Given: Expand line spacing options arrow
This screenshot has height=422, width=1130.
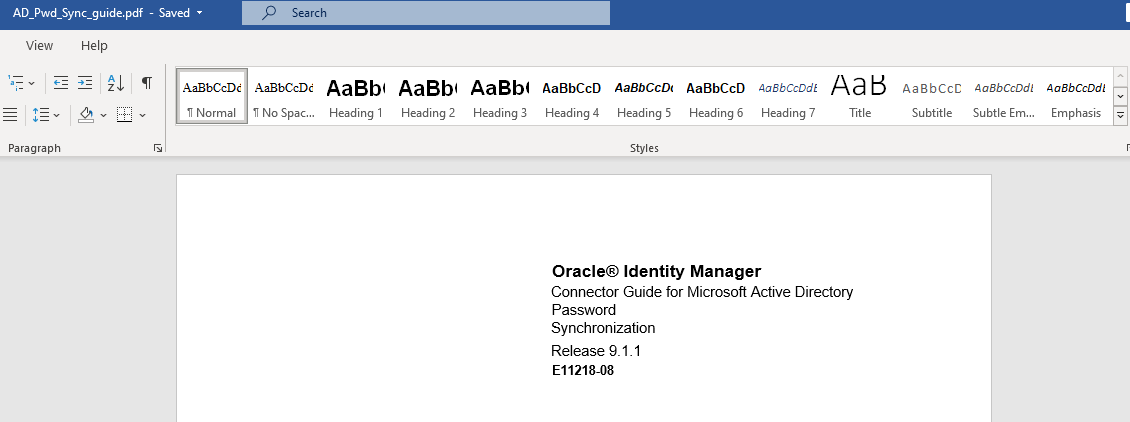Looking at the screenshot, I should 58,115.
